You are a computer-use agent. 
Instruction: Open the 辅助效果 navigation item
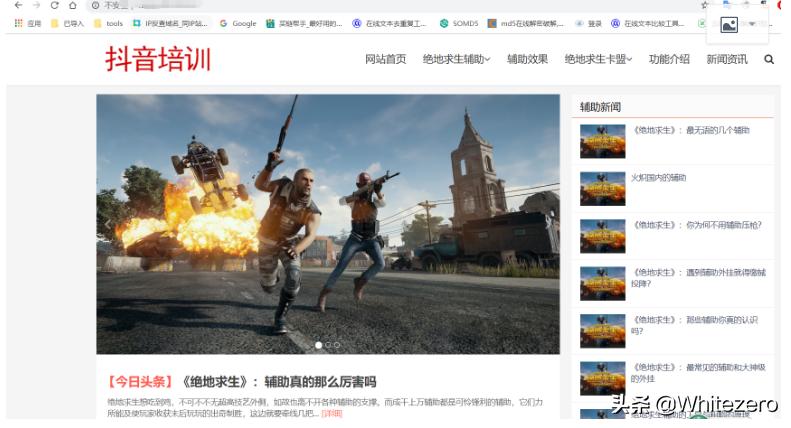point(527,59)
